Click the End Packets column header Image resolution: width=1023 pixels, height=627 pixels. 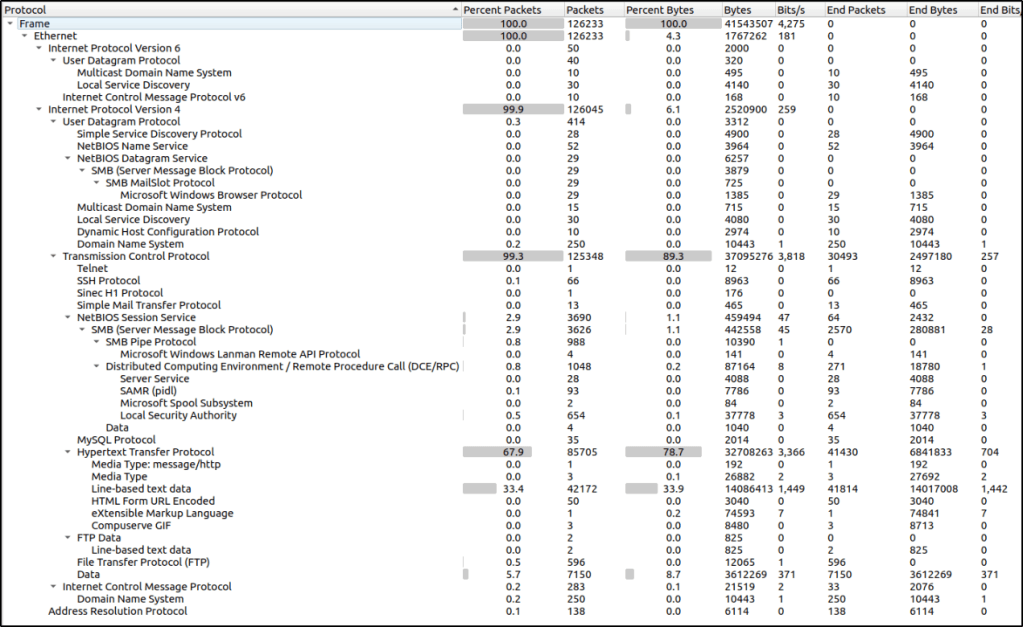point(855,10)
